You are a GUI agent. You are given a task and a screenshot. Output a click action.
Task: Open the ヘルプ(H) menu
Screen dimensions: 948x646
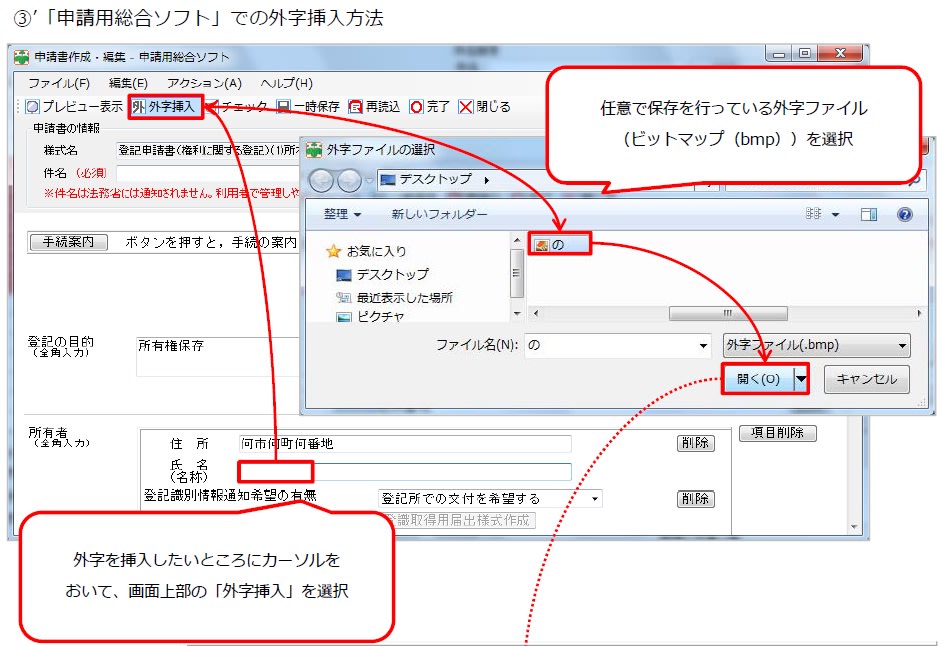coord(287,83)
